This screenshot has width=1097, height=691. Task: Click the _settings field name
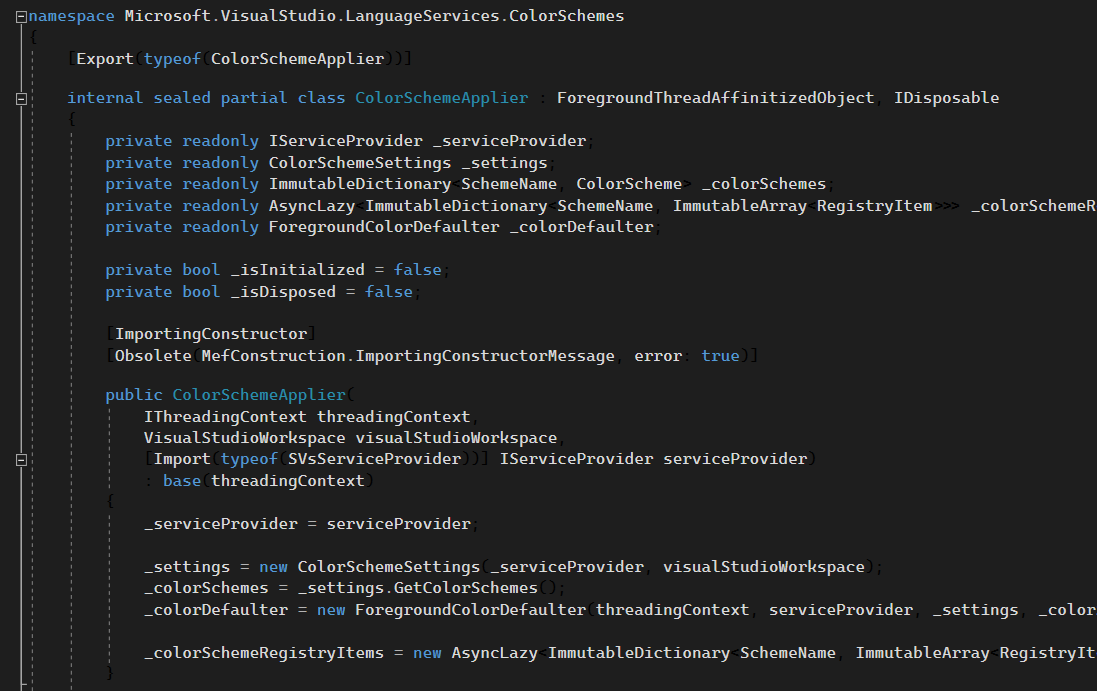(504, 163)
